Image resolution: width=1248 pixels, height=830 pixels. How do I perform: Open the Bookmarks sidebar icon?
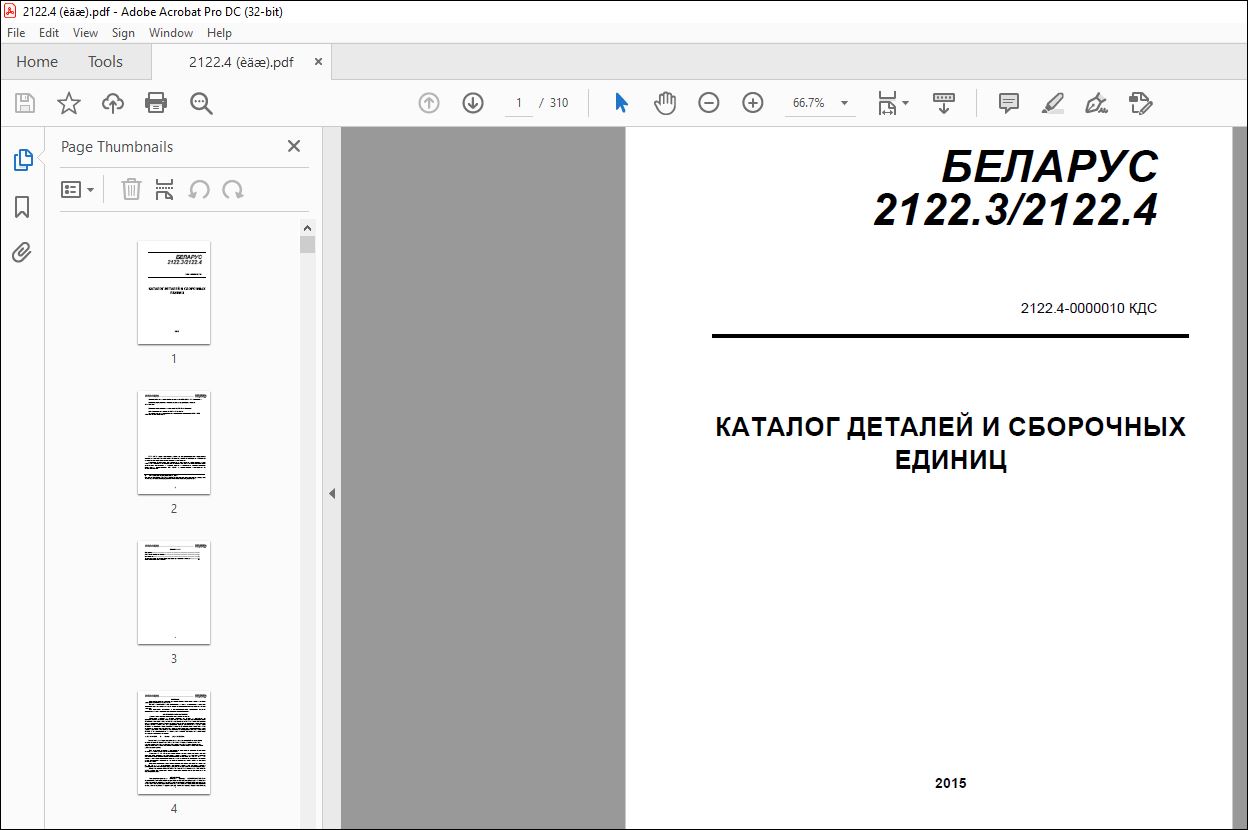pyautogui.click(x=22, y=207)
